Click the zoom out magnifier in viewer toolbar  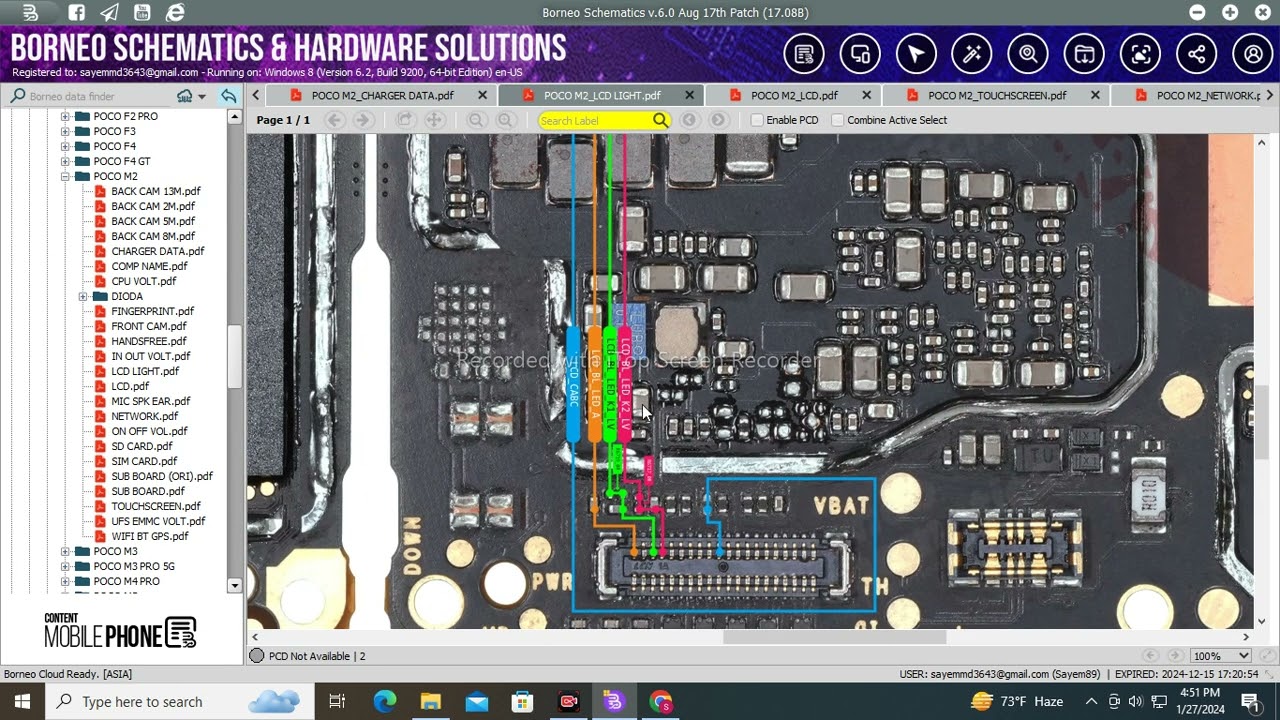pos(477,120)
